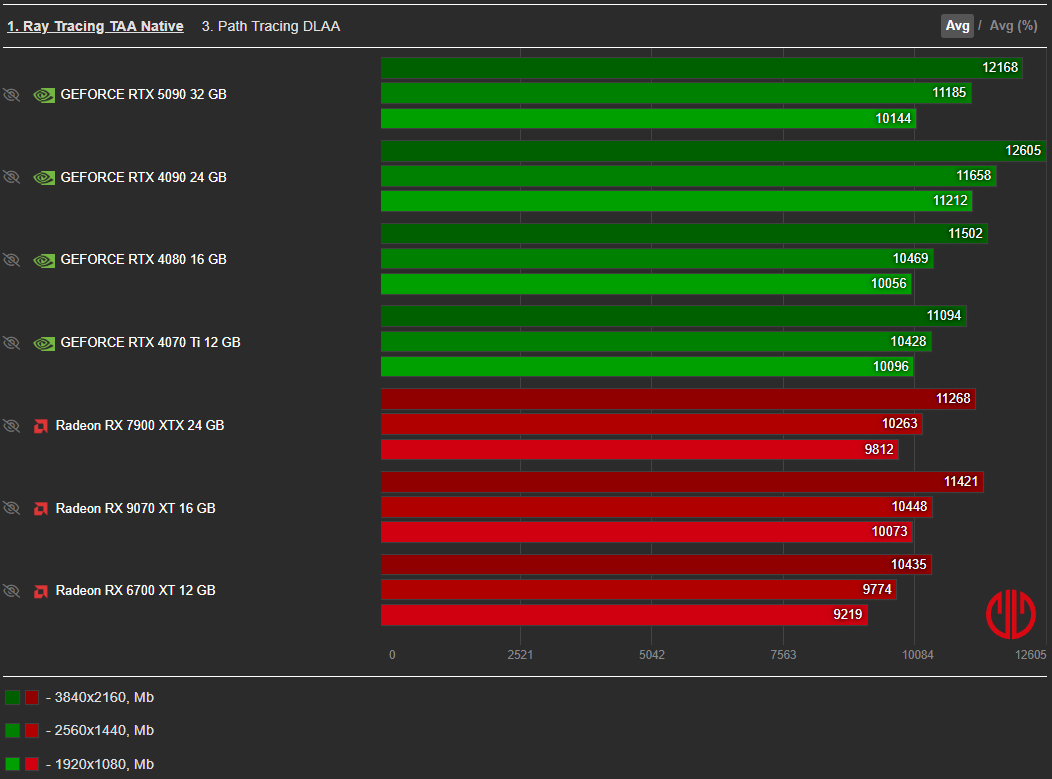Screen dimensions: 1052x779
Task: Click the dark green 3840x2160 legend swatch
Action: [x=12, y=698]
